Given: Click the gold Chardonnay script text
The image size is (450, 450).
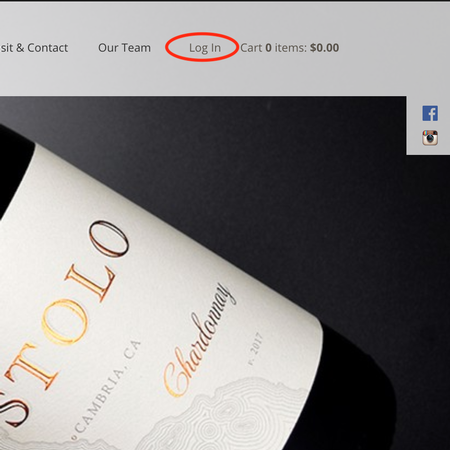Looking at the screenshot, I should point(197,340).
